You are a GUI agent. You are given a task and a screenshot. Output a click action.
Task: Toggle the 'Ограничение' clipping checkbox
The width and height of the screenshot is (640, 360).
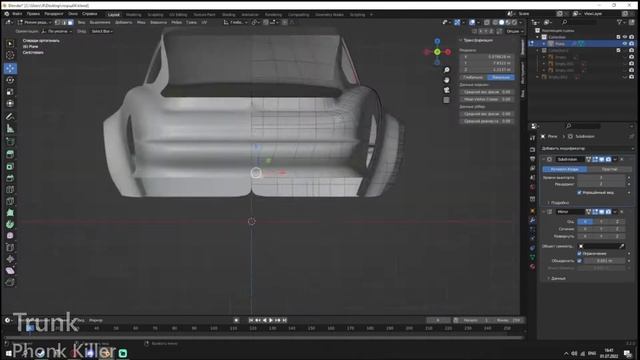tap(579, 253)
